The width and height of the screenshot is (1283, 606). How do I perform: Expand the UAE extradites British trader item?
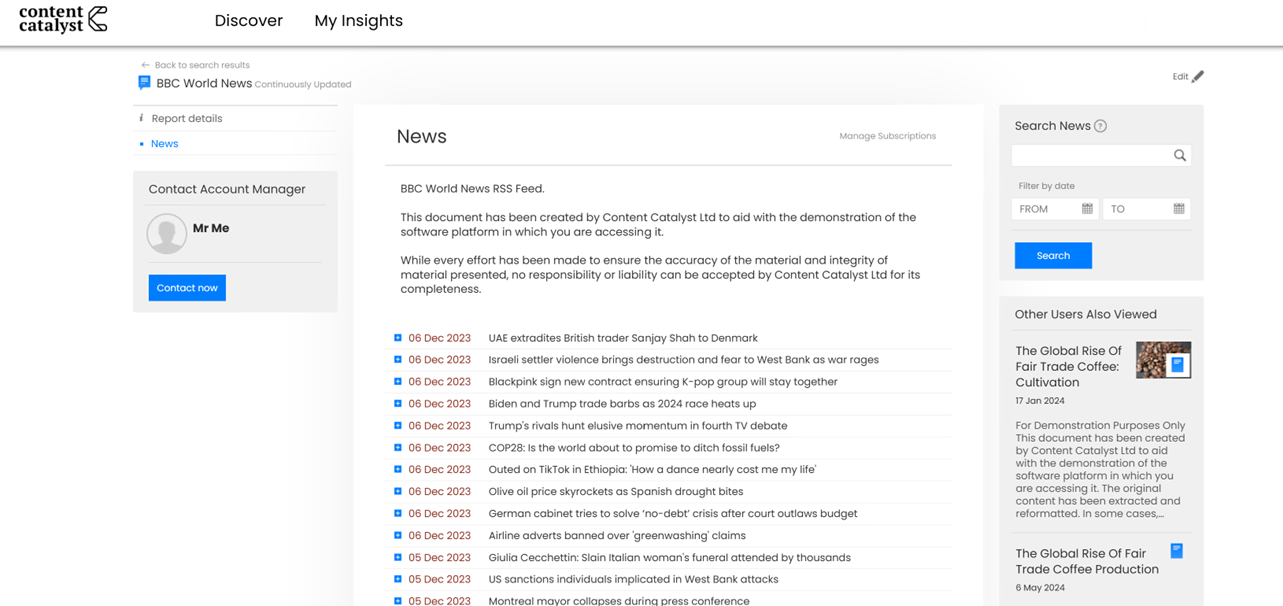(x=398, y=338)
